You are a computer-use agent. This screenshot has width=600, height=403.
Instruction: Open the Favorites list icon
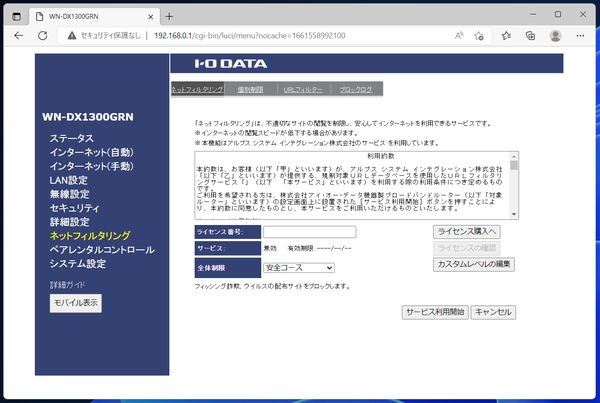point(506,36)
